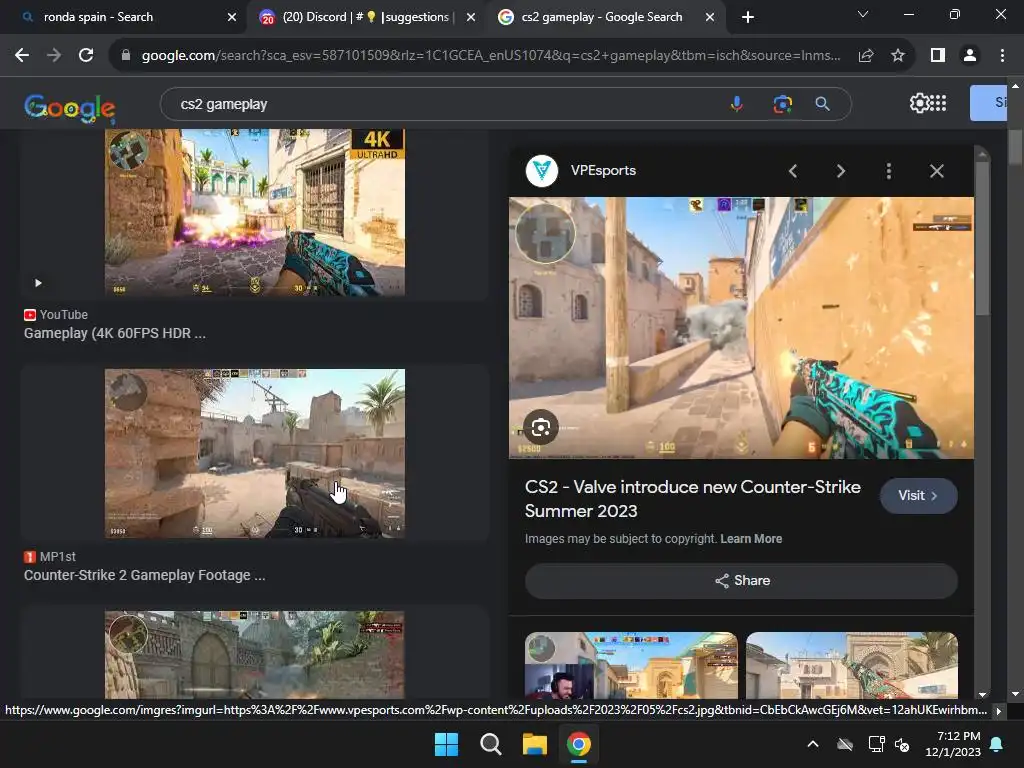Open File Explorer from taskbar

[x=534, y=744]
